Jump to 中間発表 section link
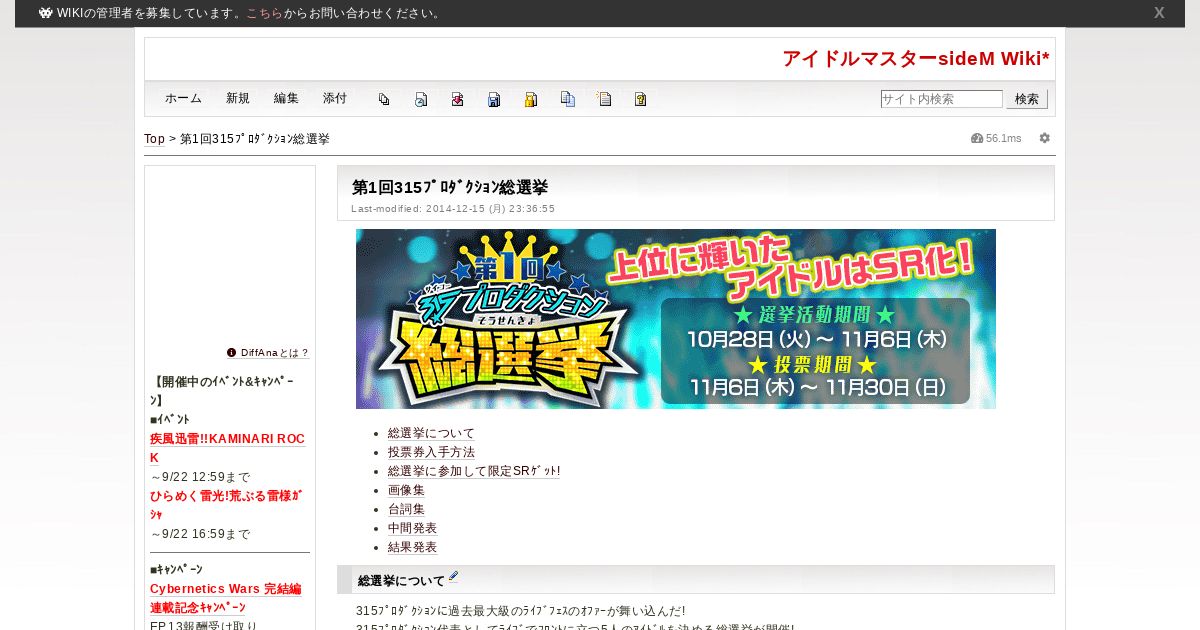This screenshot has height=630, width=1200. [412, 528]
